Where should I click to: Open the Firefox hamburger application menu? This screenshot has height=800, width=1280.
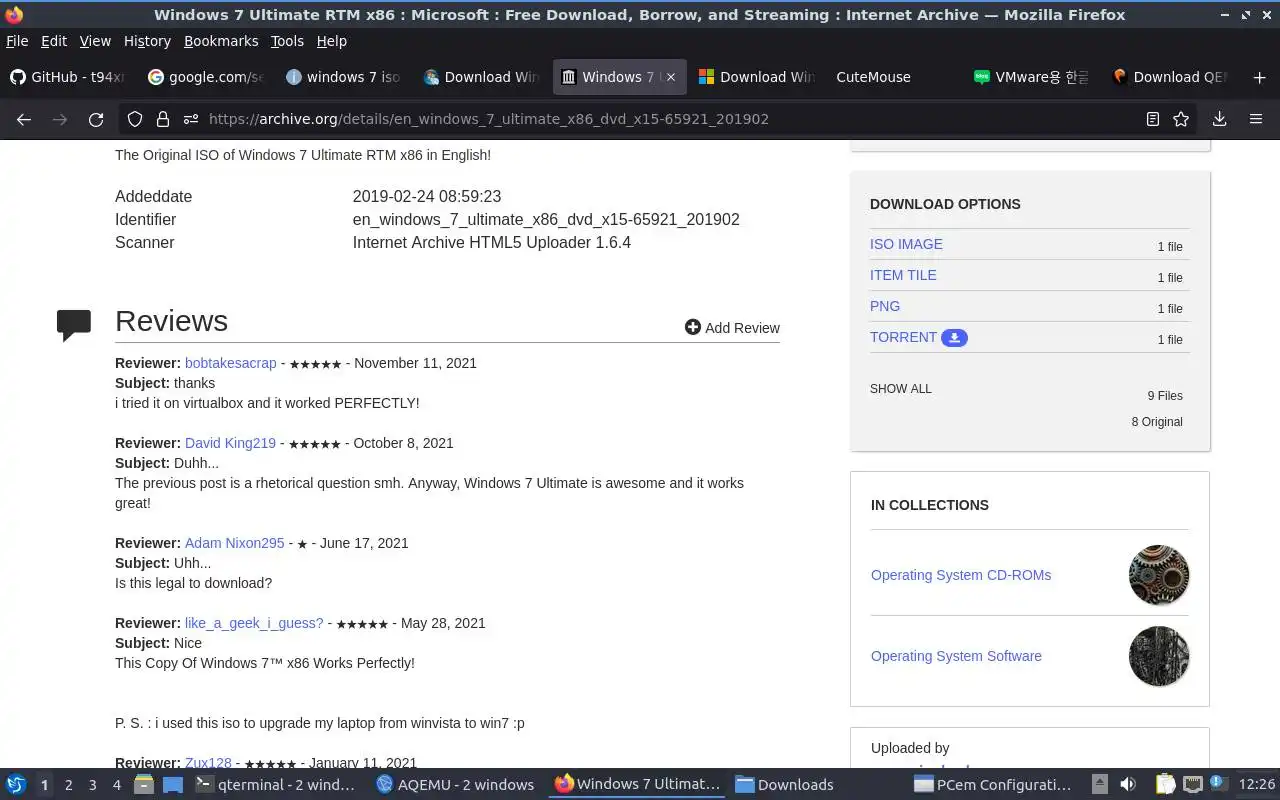pos(1256,119)
